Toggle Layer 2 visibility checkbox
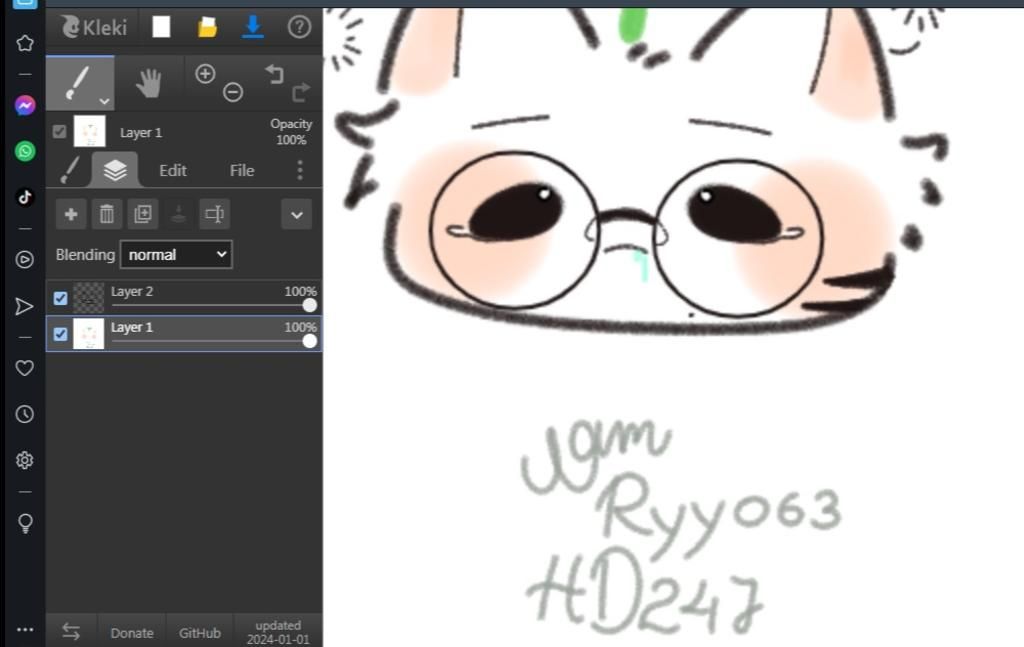 (x=60, y=298)
